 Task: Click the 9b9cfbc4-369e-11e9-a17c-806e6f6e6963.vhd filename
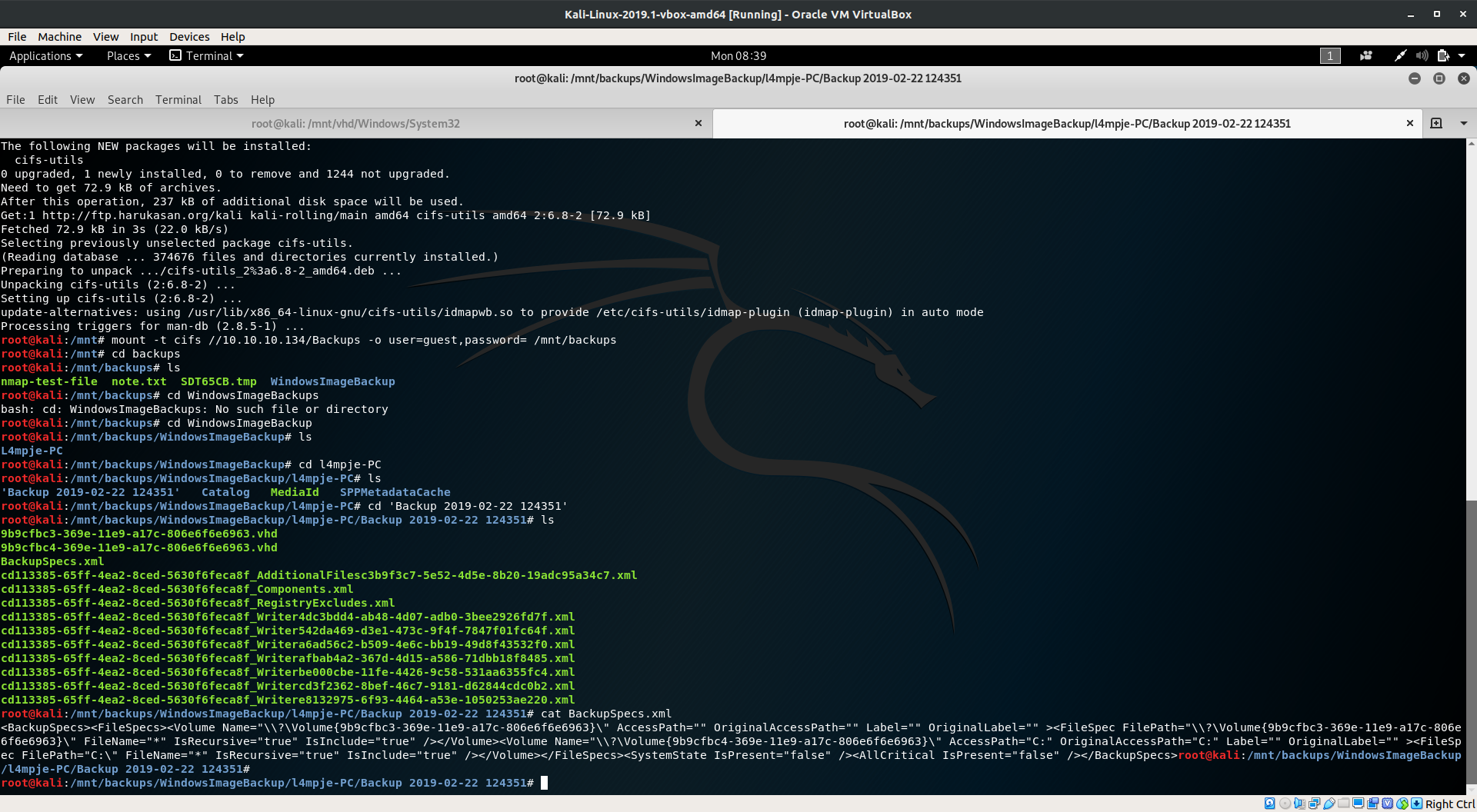tap(139, 547)
